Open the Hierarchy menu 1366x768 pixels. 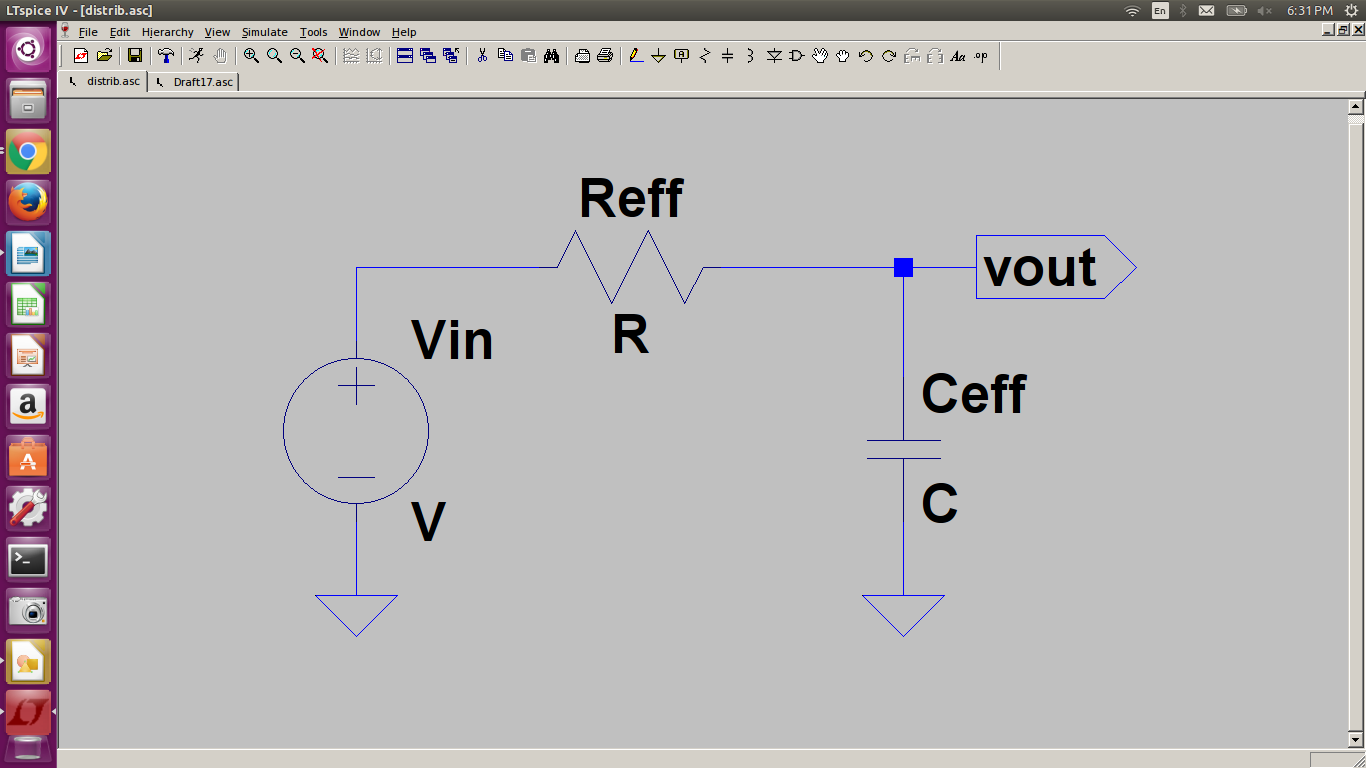pos(167,32)
